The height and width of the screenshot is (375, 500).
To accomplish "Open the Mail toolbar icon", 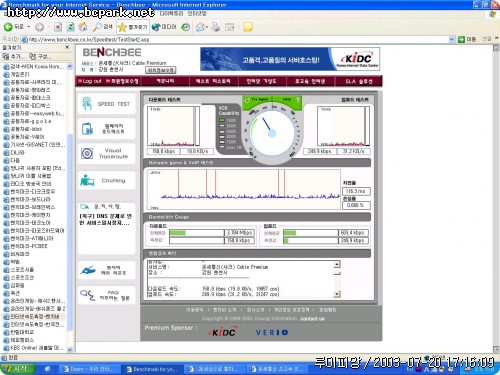I will coord(200,27).
